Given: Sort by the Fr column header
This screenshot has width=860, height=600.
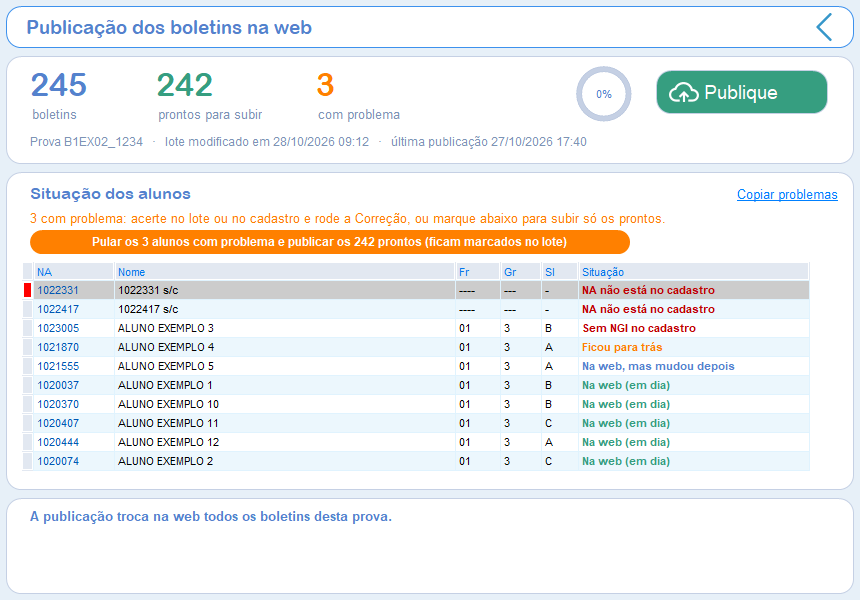Looking at the screenshot, I should pyautogui.click(x=478, y=272).
